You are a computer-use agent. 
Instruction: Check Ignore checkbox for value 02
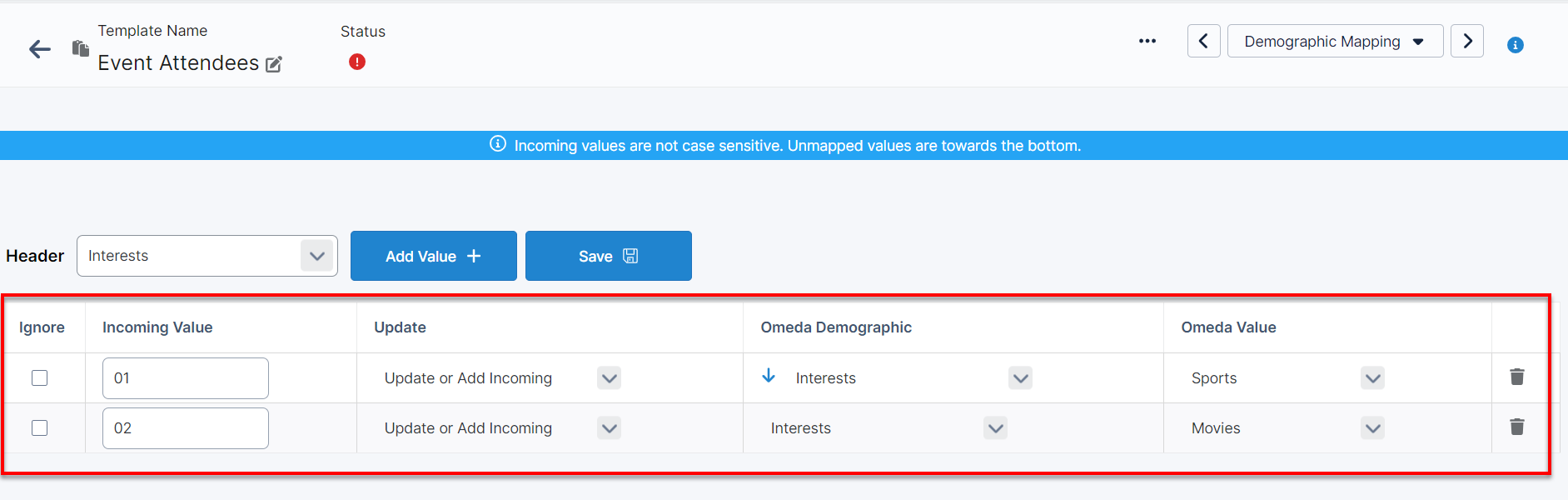[40, 428]
